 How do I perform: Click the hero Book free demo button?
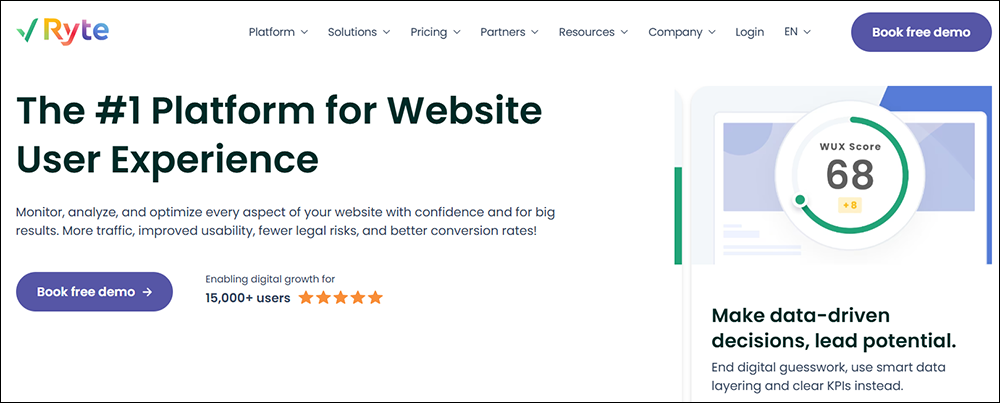(94, 292)
